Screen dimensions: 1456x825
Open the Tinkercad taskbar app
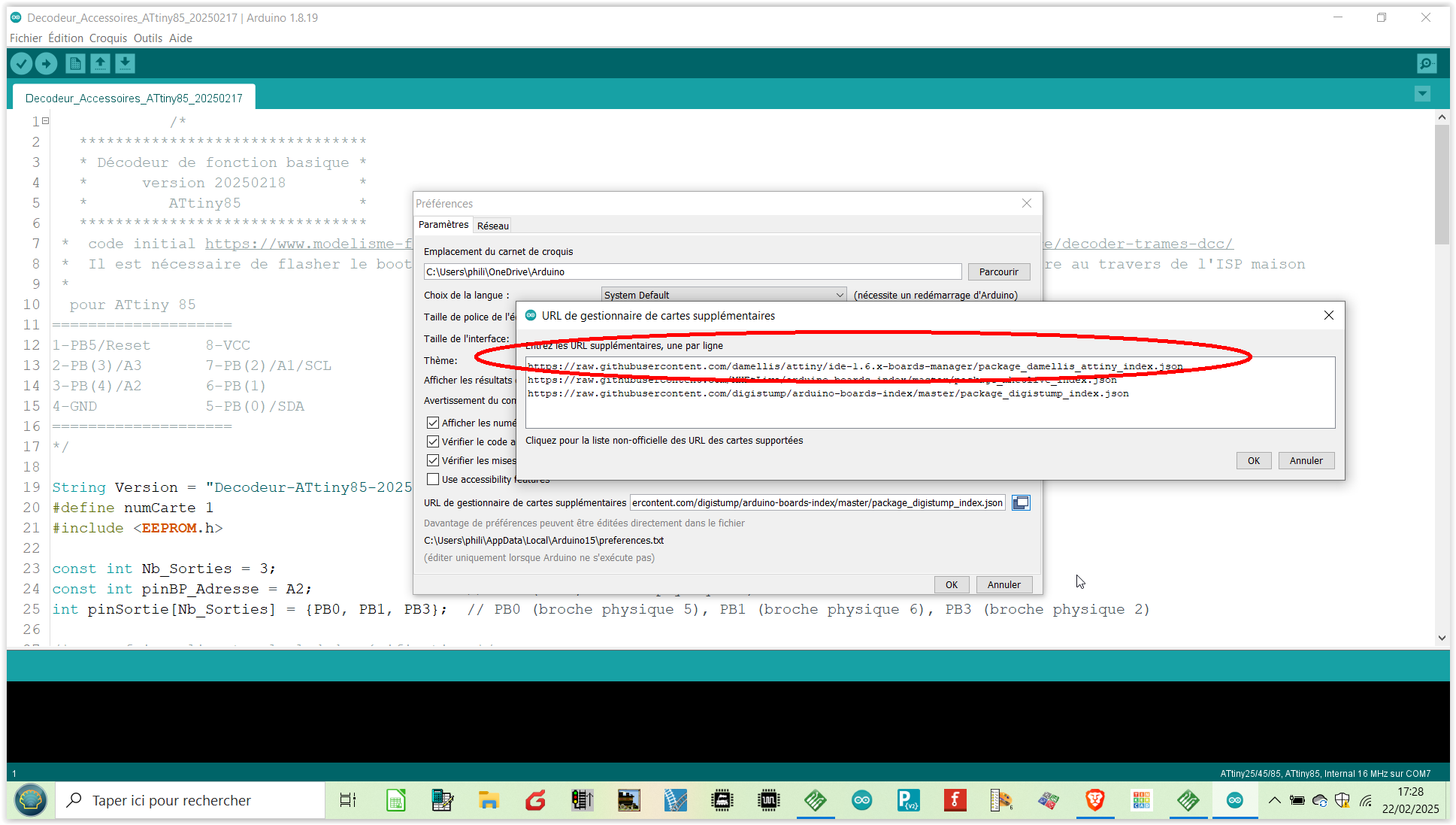click(x=1141, y=800)
